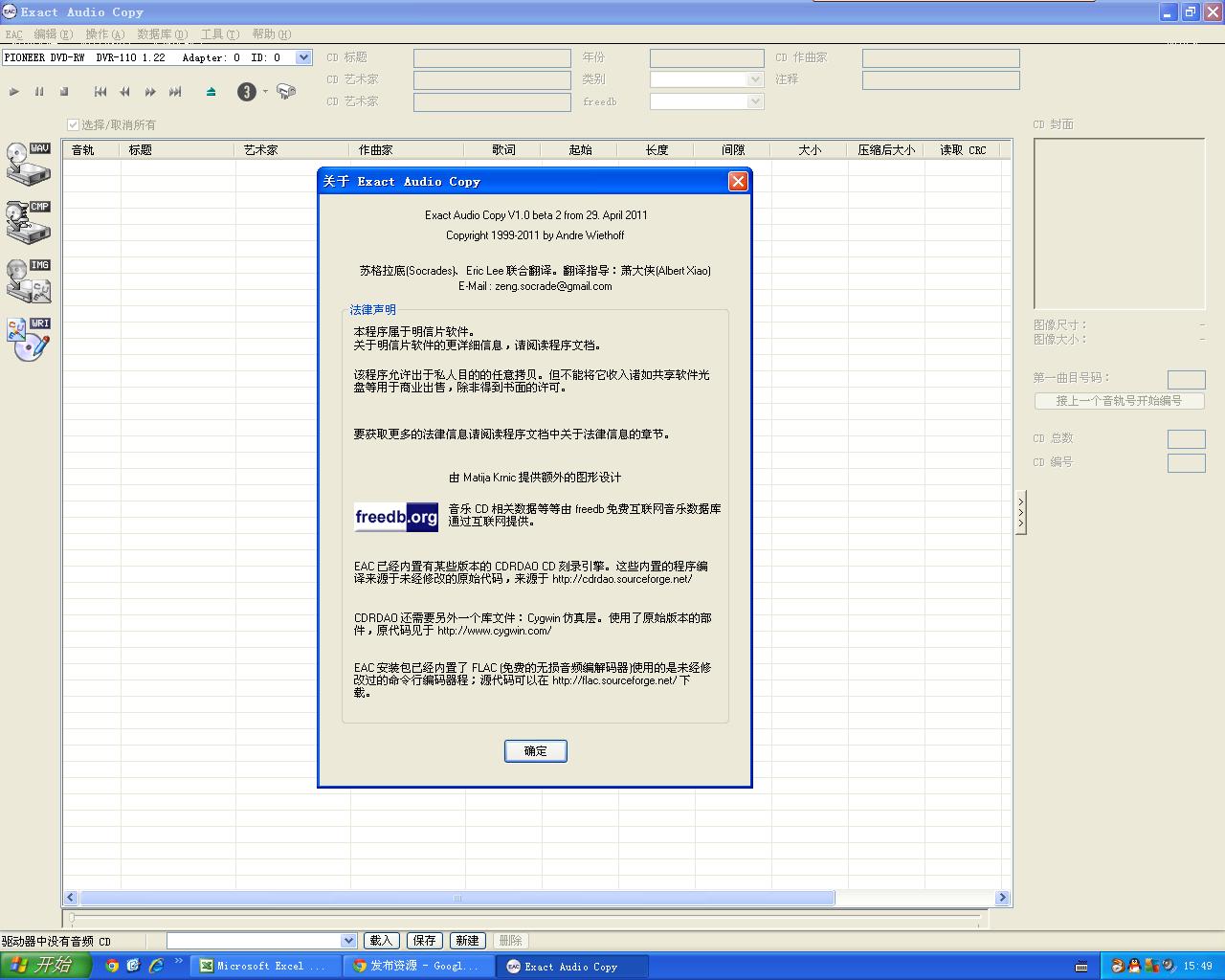Click the 保存 (Save) button

pos(424,941)
